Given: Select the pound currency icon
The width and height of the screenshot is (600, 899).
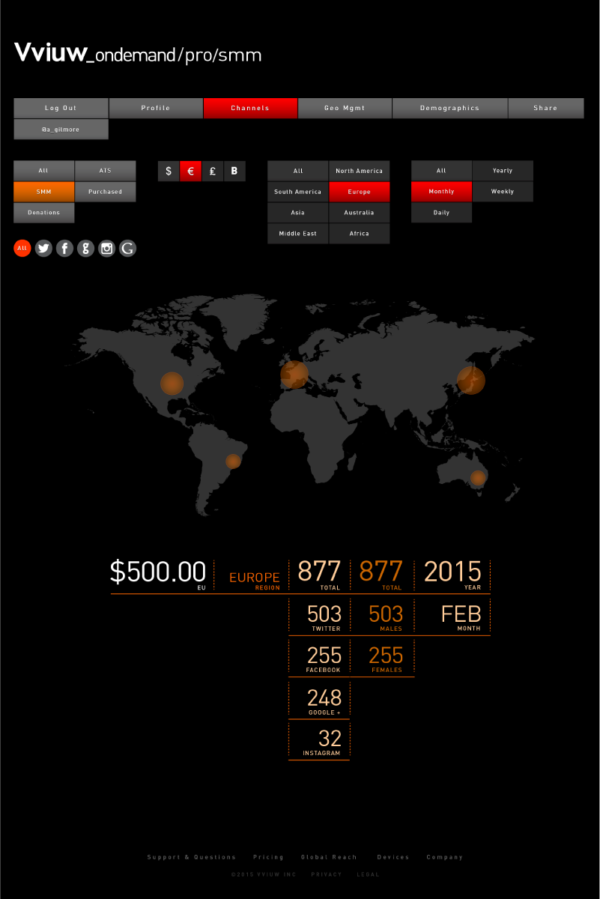Looking at the screenshot, I should tap(212, 171).
